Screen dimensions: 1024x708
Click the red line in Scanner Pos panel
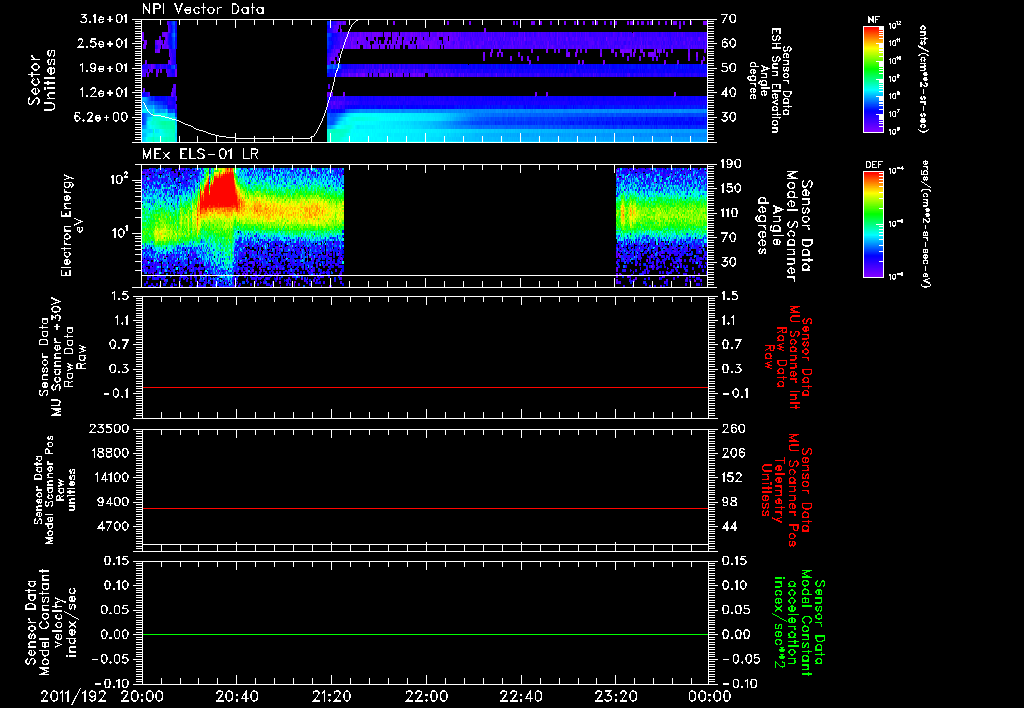click(x=425, y=508)
